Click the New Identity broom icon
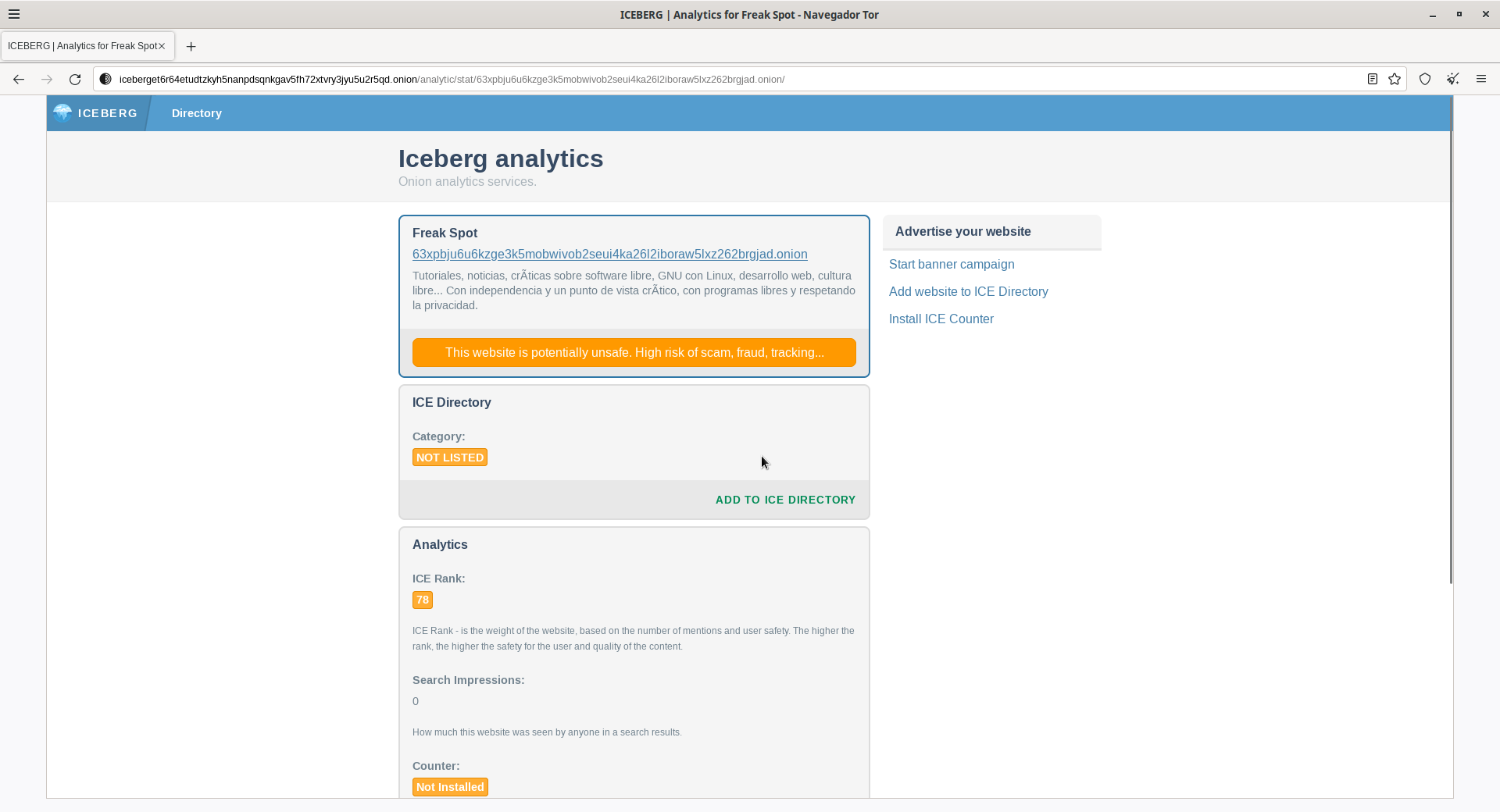This screenshot has height=812, width=1500. click(1452, 79)
